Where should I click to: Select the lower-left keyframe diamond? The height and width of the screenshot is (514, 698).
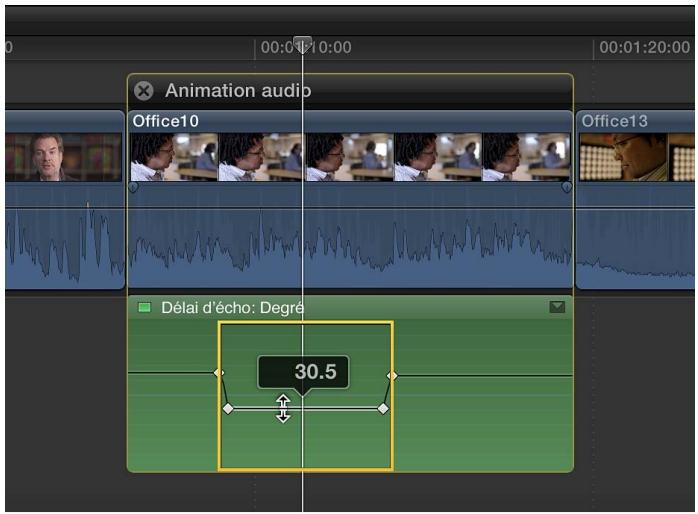coord(227,409)
